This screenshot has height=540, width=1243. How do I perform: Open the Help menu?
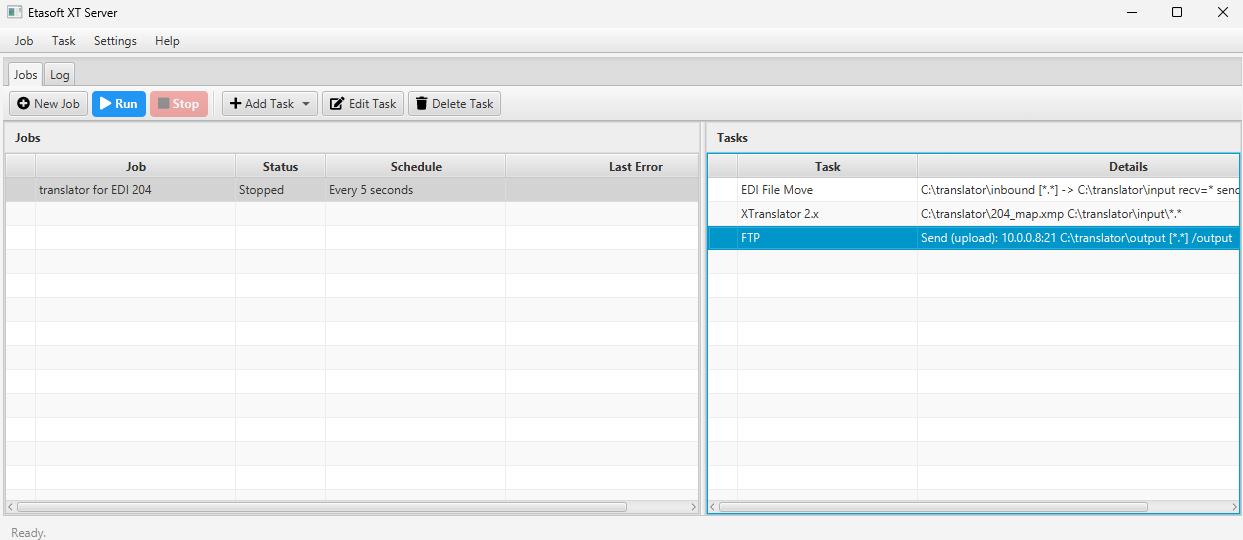(x=167, y=41)
